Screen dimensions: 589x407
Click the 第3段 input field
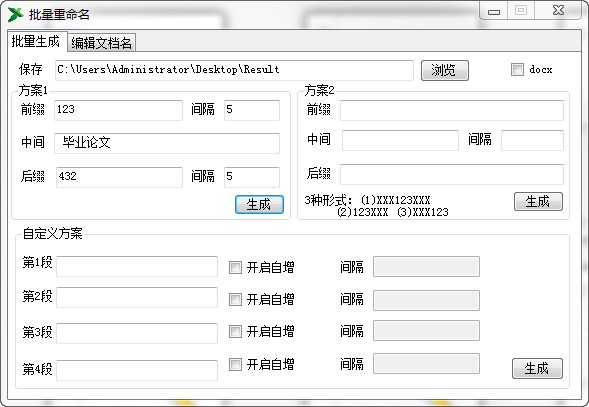(137, 333)
